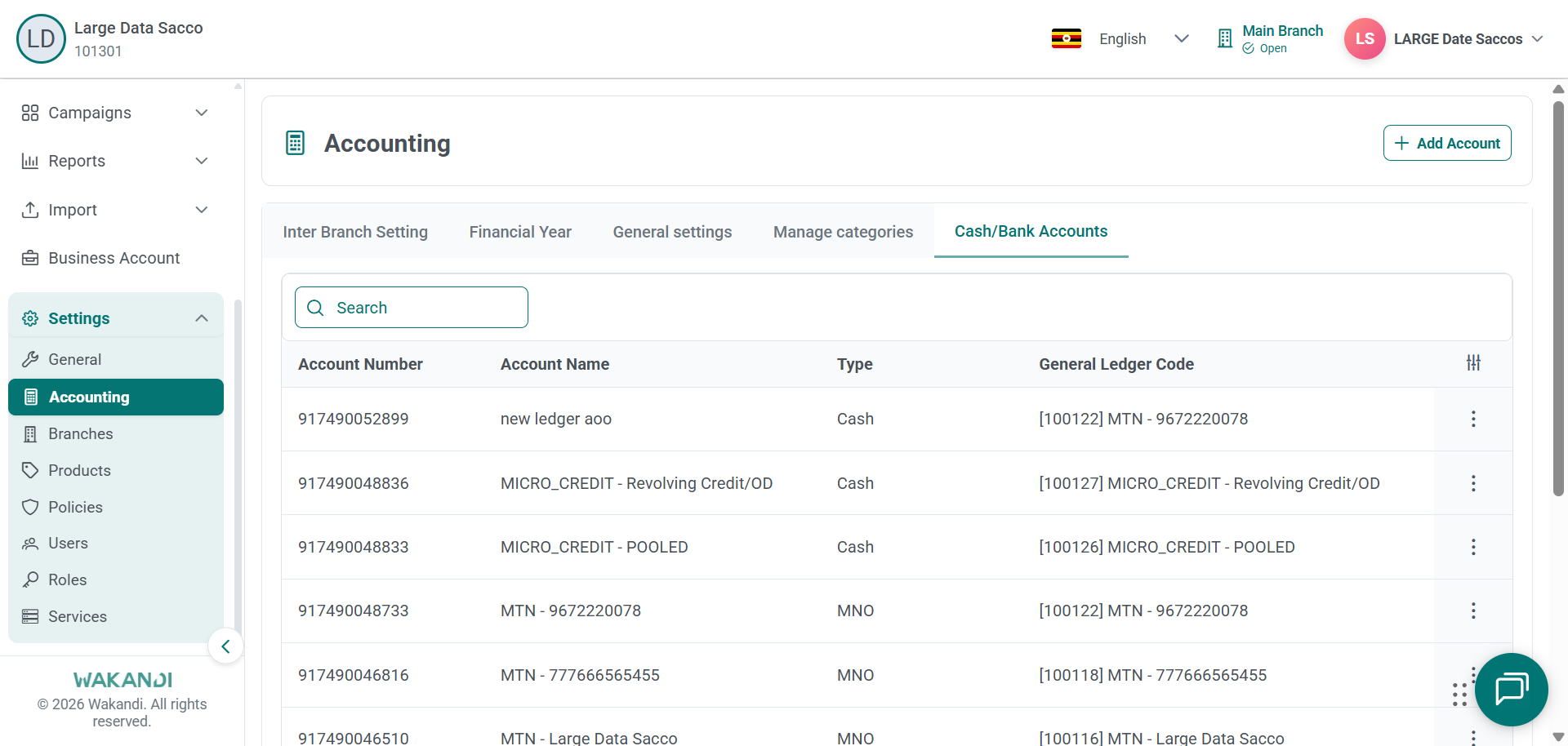Viewport: 1568px width, 746px height.
Task: Click account number 917490052899
Action: click(353, 419)
